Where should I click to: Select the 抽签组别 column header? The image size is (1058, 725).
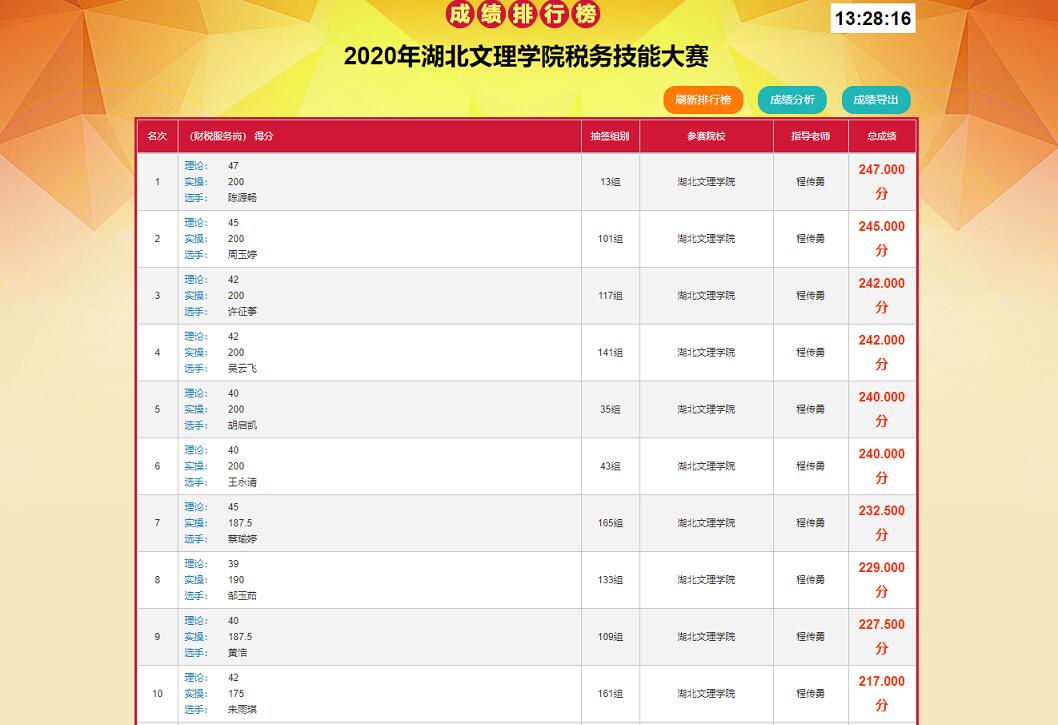[x=610, y=137]
